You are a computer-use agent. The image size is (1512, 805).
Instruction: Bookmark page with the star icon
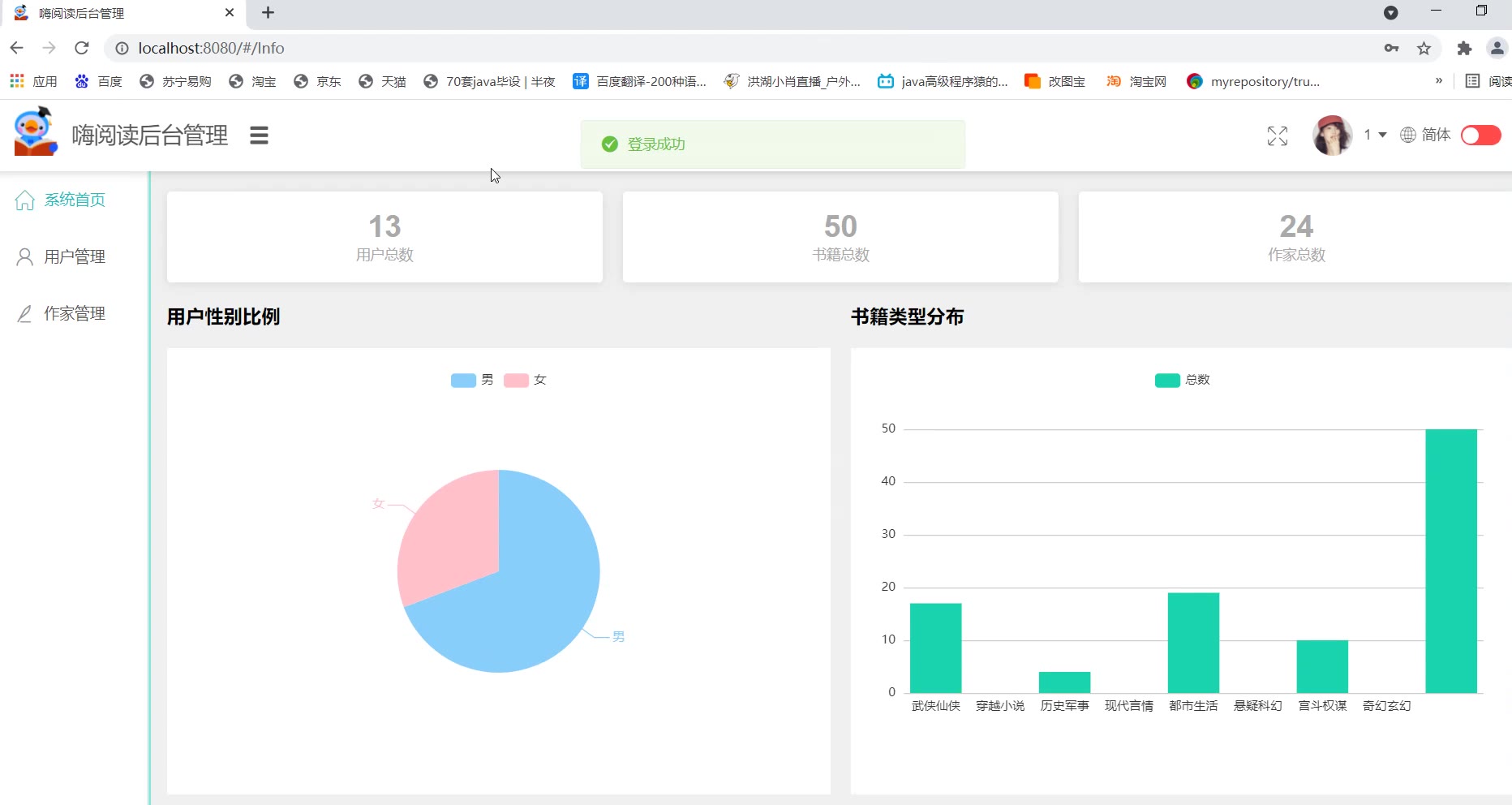point(1424,49)
